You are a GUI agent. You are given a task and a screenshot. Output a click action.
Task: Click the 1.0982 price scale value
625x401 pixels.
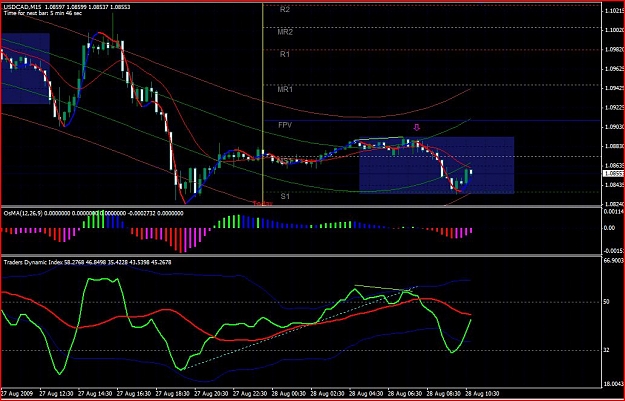(x=614, y=49)
